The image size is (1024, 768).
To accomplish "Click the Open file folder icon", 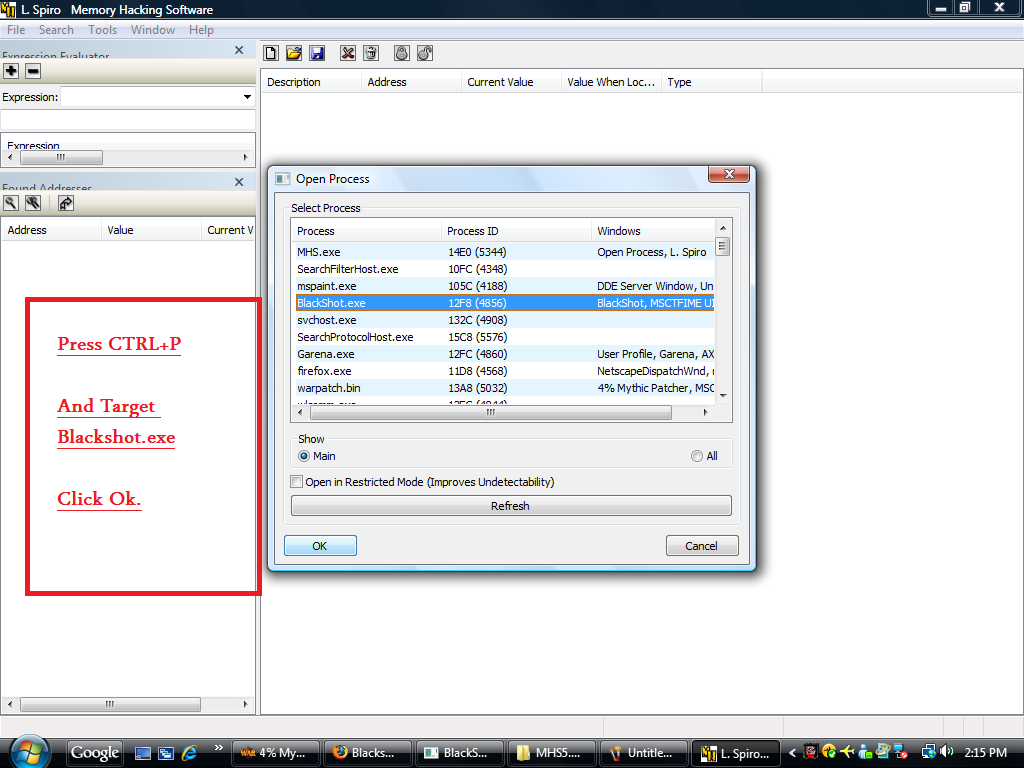I will [x=294, y=54].
